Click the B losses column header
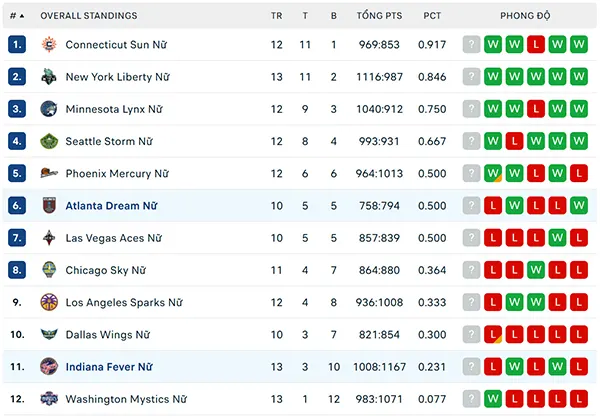The height and width of the screenshot is (418, 600). (334, 16)
